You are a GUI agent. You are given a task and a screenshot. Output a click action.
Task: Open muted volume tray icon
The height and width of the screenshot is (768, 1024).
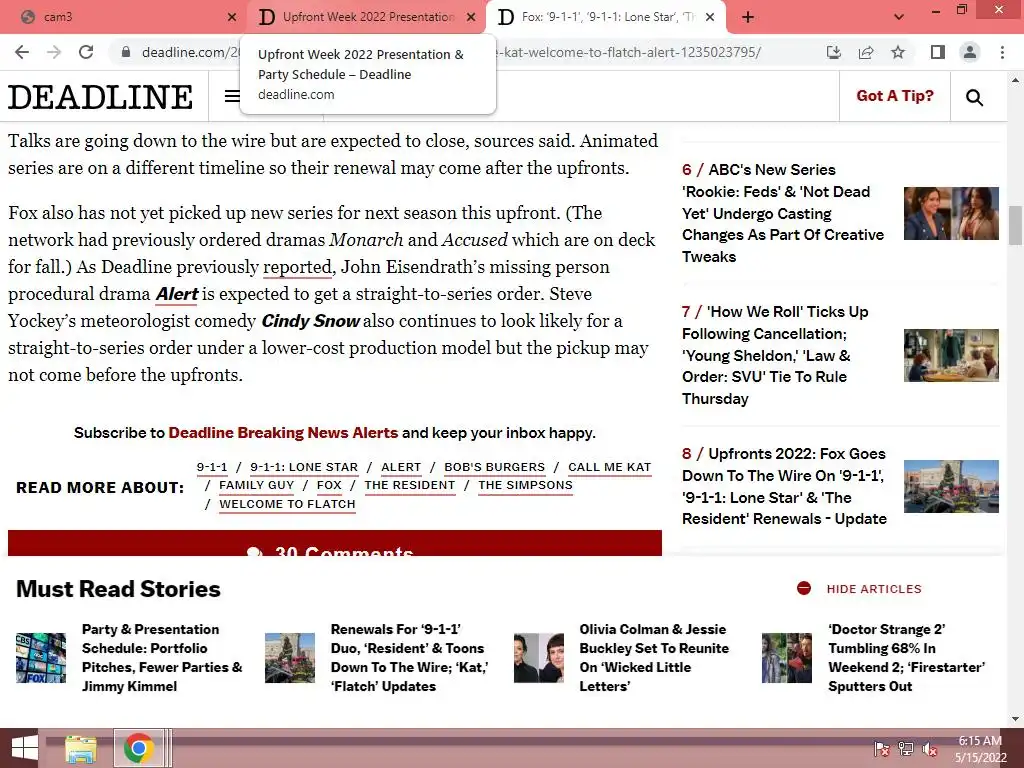tap(930, 749)
